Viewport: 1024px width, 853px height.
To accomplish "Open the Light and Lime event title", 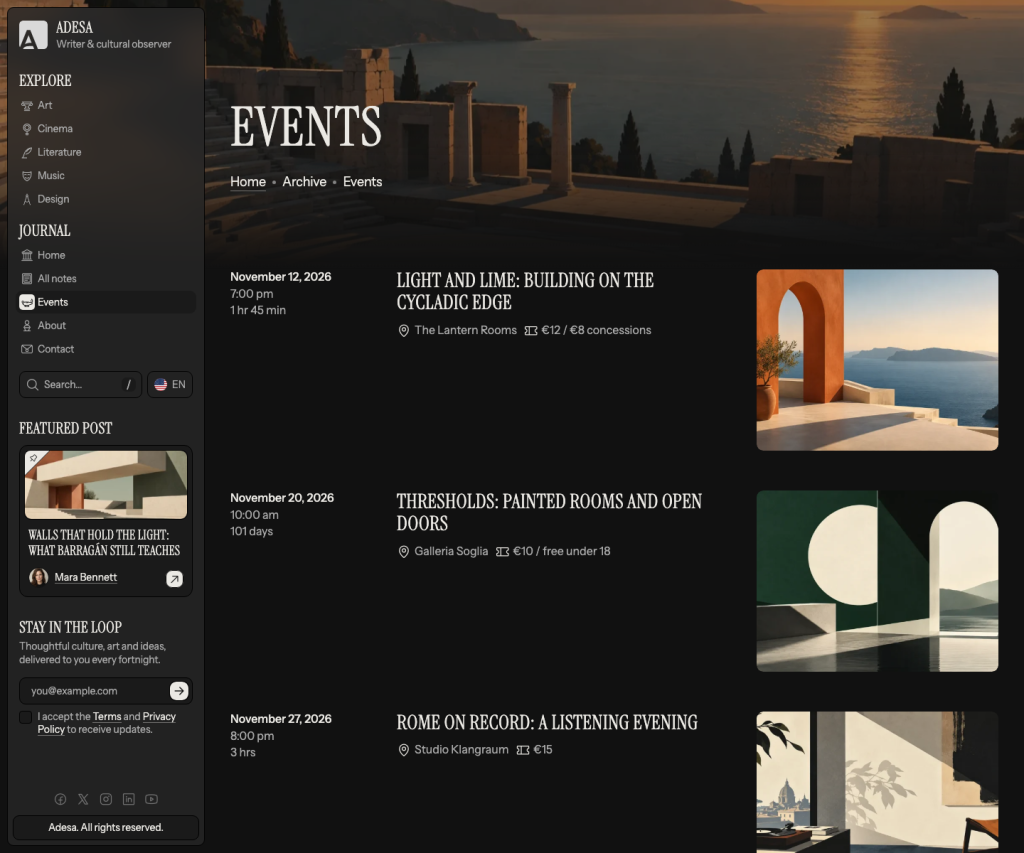I will (525, 291).
